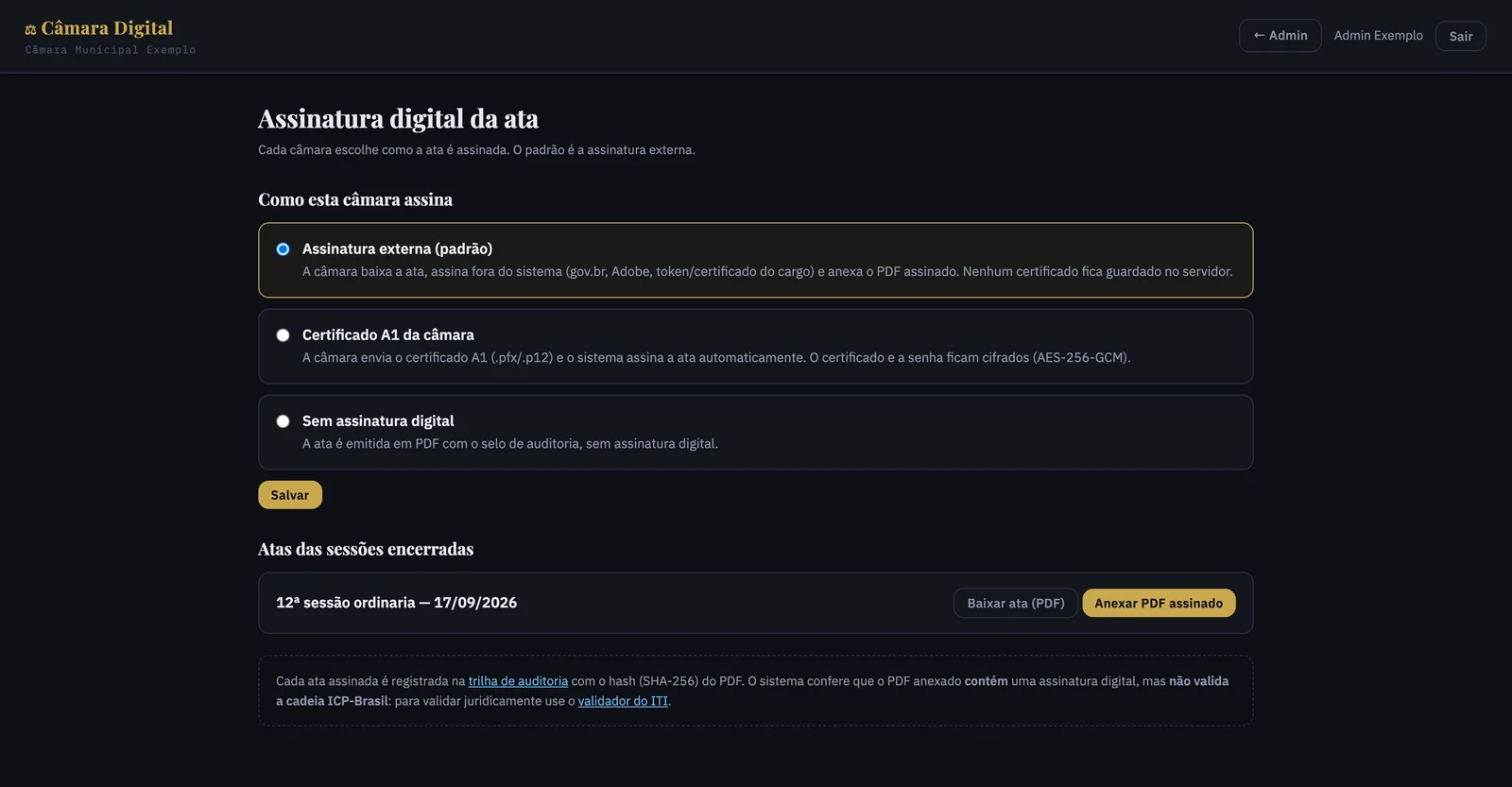
Task: Save signature settings with Salvar
Action: [x=290, y=495]
